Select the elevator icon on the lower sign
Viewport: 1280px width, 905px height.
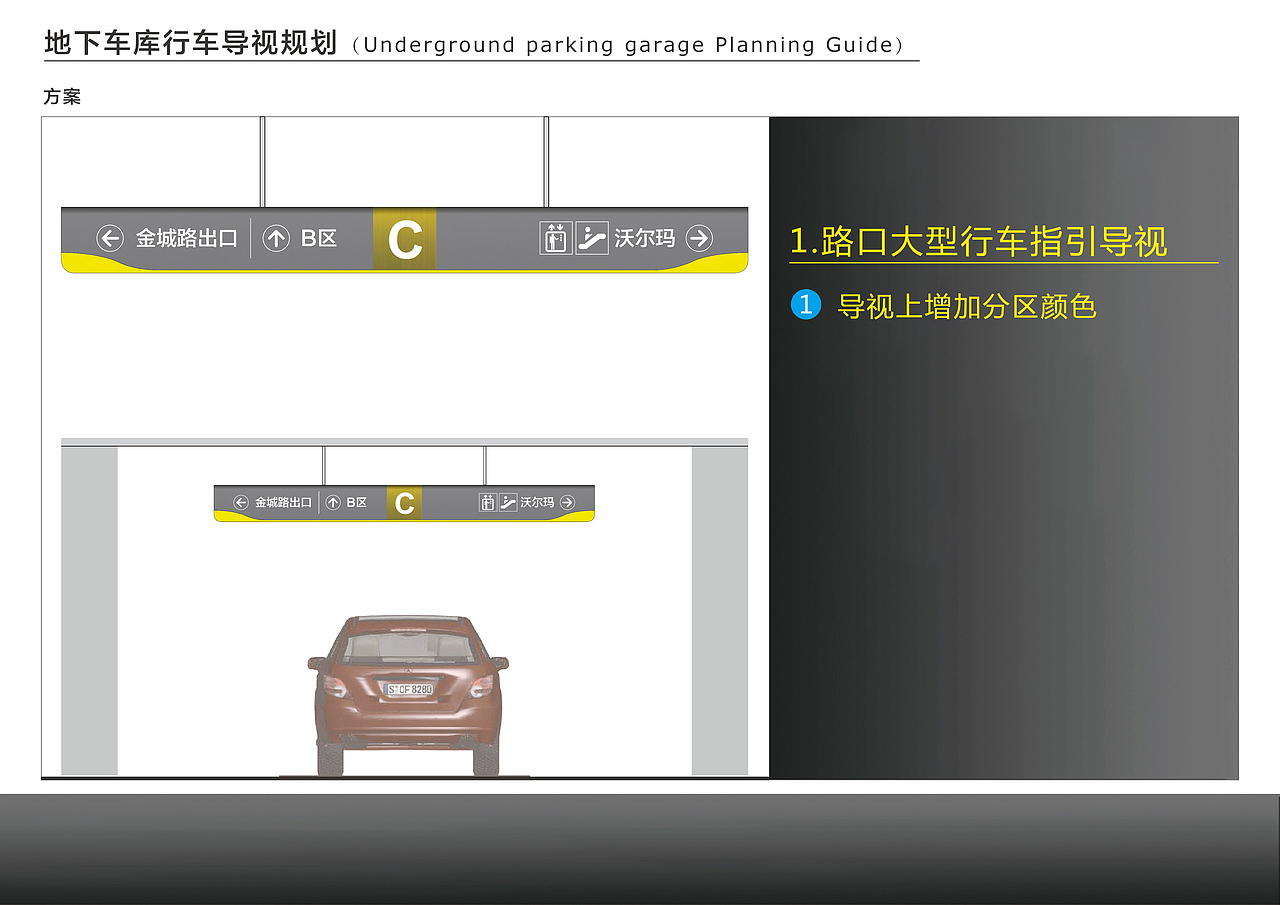coord(489,502)
